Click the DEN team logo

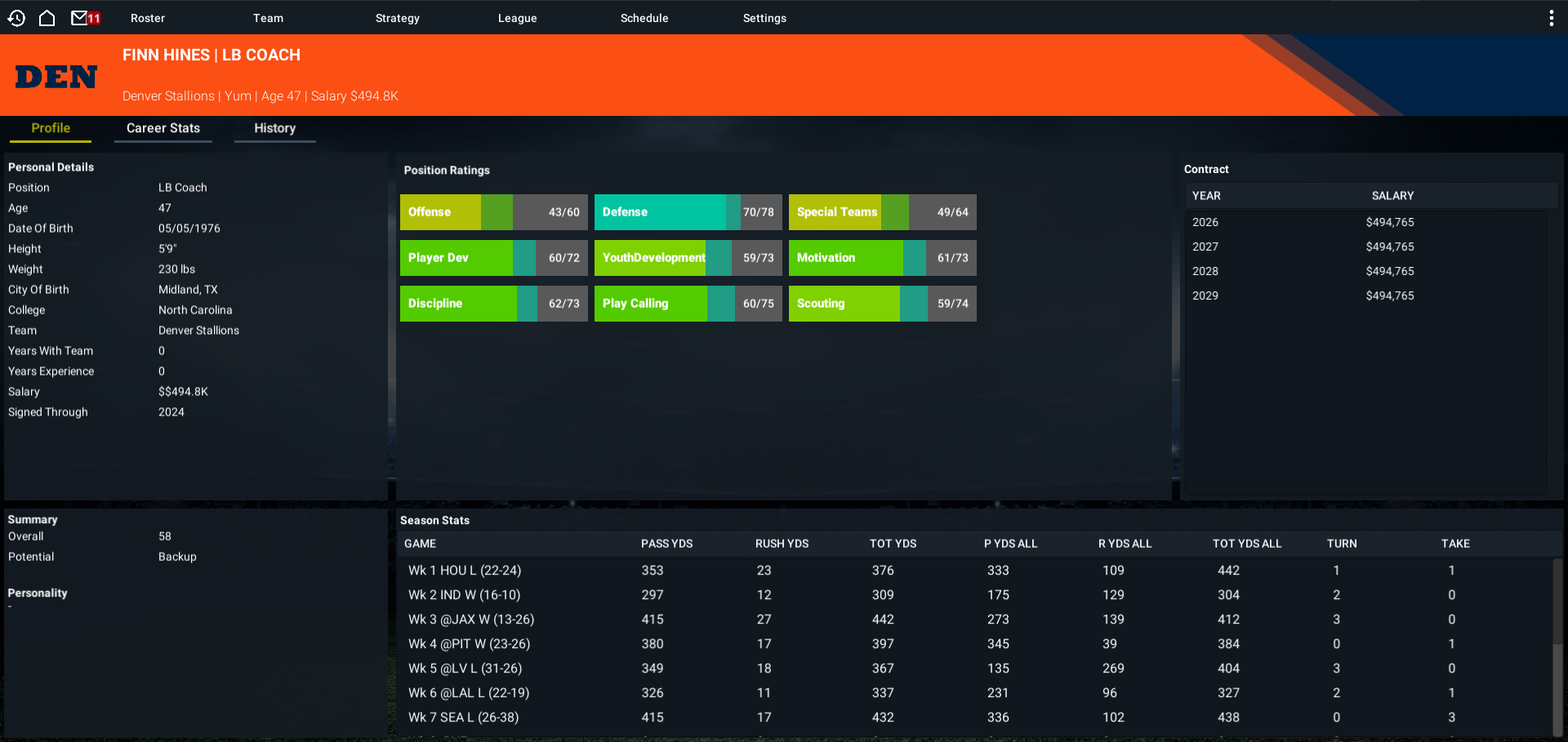[x=56, y=77]
